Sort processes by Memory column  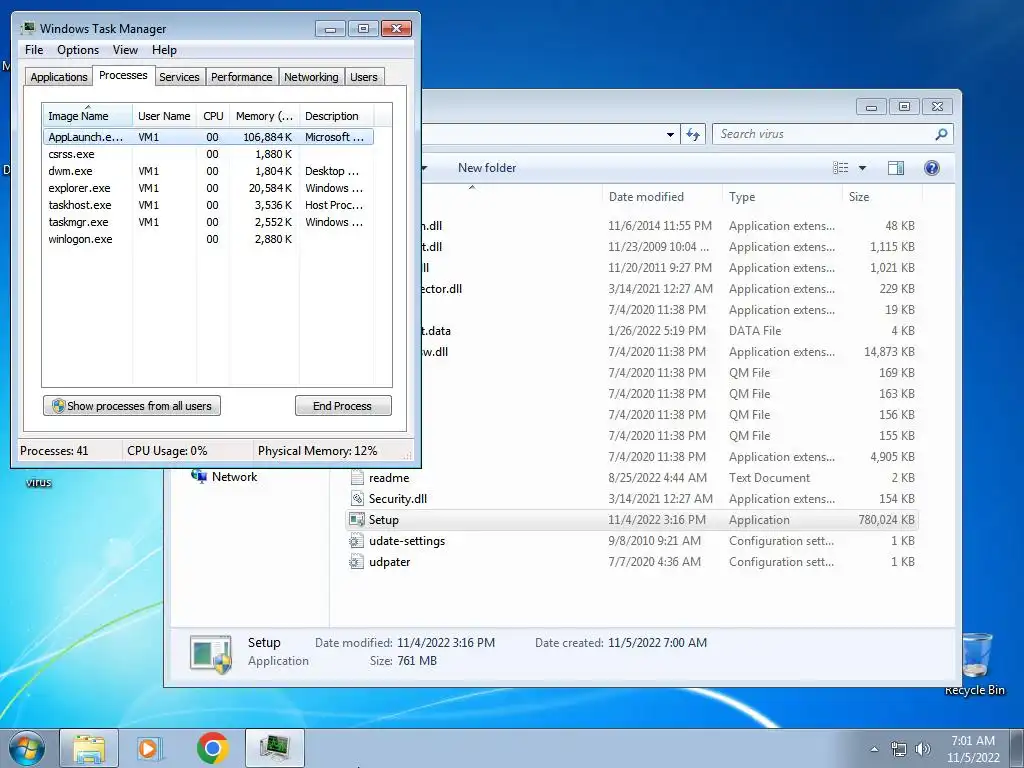(264, 116)
